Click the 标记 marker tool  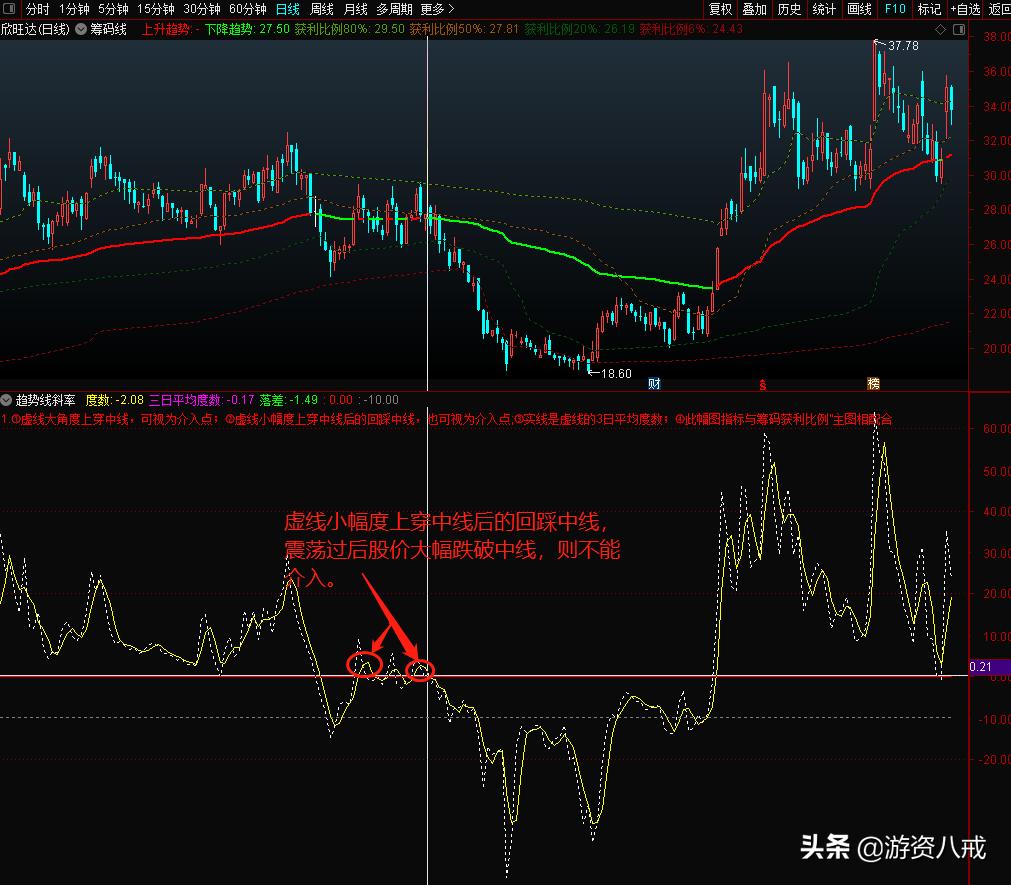pos(928,9)
